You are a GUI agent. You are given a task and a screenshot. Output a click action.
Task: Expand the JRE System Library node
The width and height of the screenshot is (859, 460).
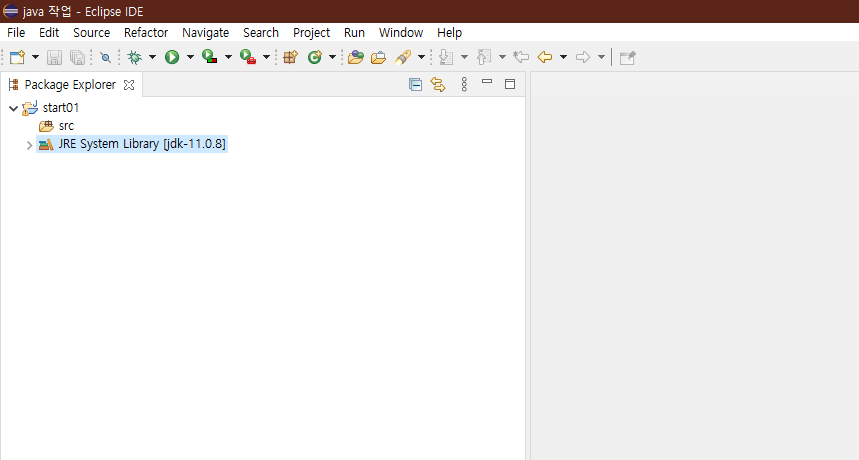coord(30,145)
